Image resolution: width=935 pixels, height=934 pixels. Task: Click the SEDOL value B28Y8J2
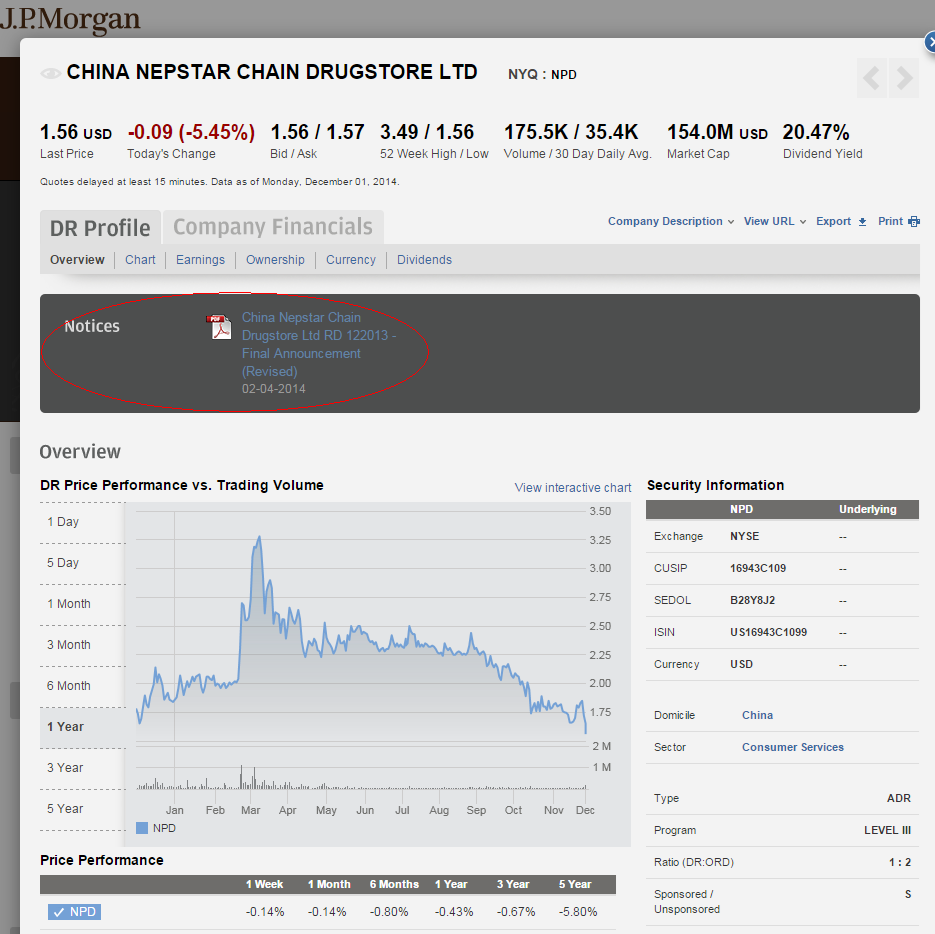coord(753,600)
